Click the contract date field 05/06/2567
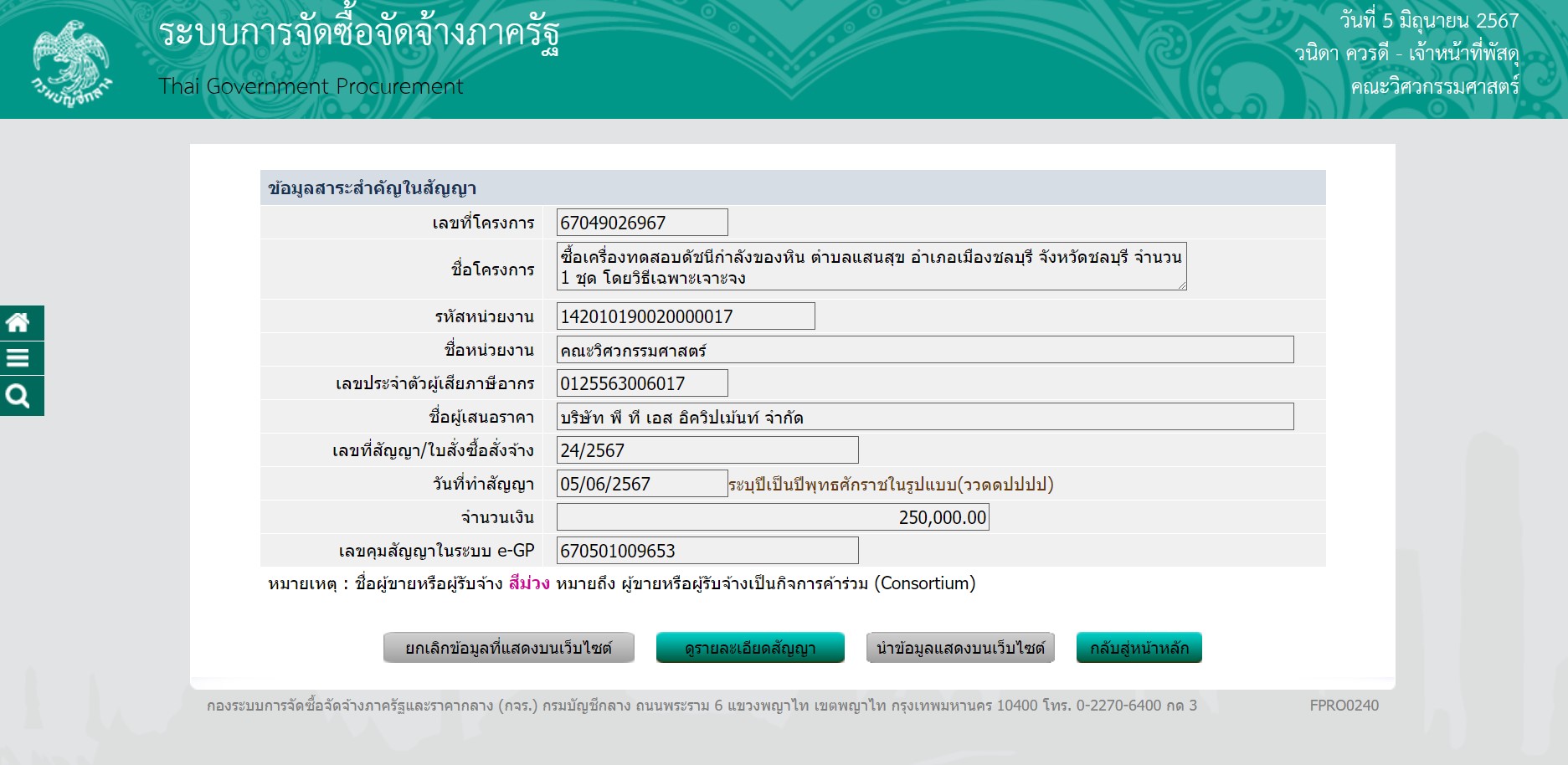The width and height of the screenshot is (1568, 765). (x=641, y=484)
